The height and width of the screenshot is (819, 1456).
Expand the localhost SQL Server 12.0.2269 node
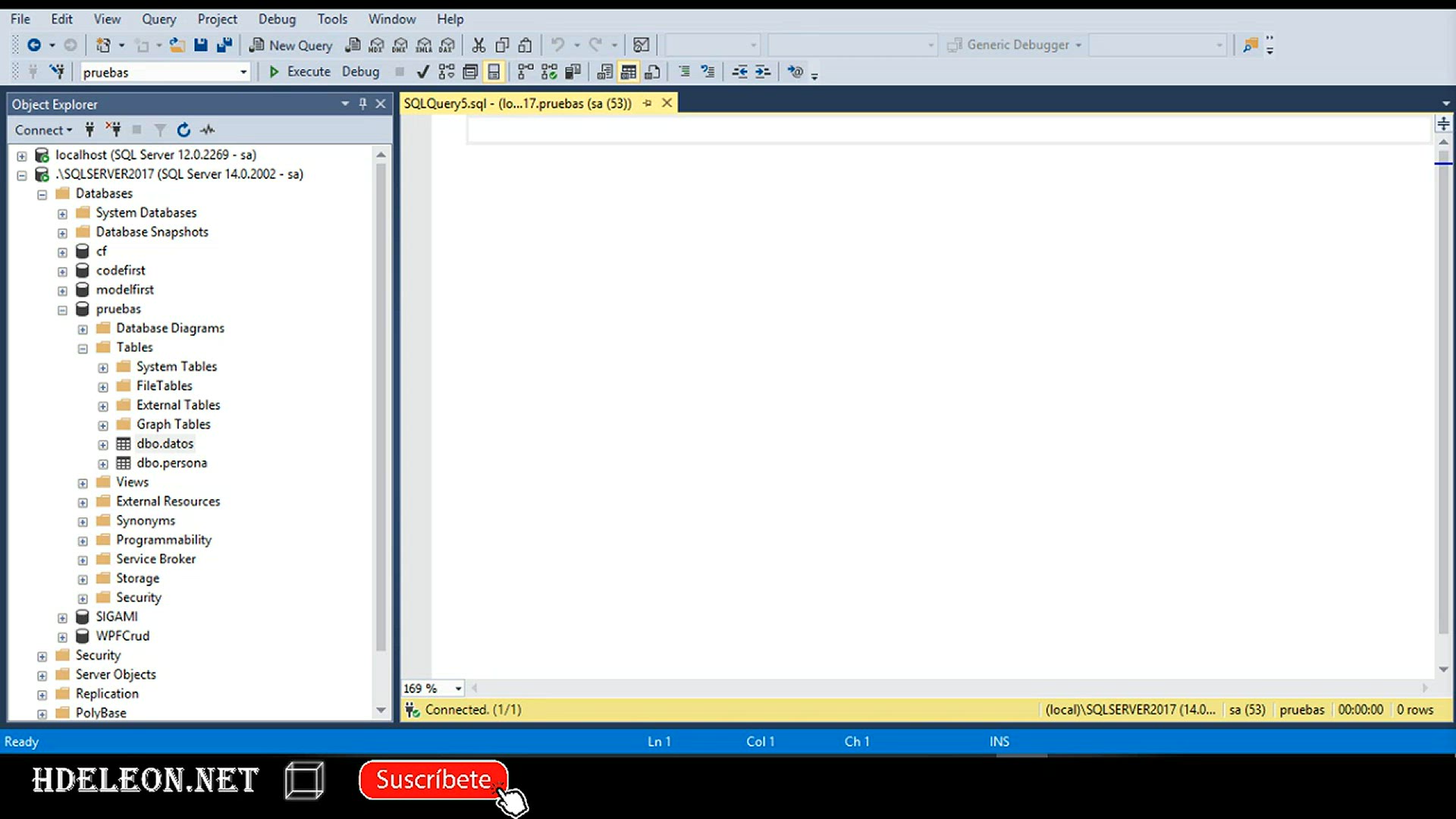point(22,155)
